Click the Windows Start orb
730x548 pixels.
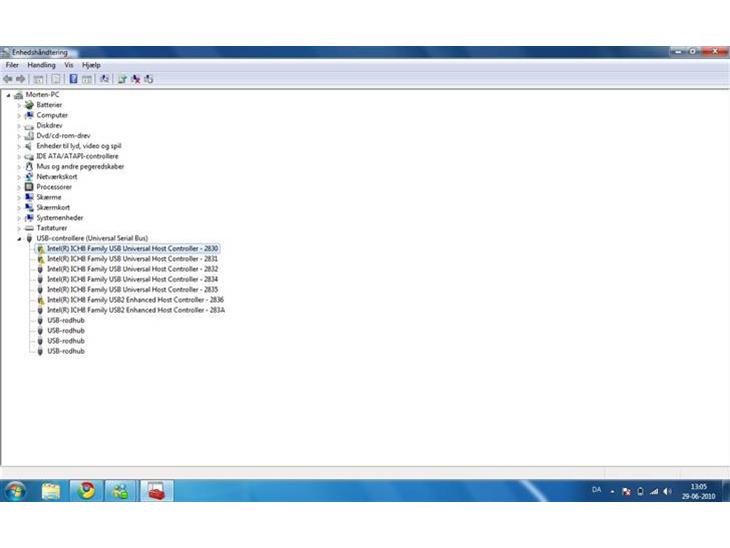click(15, 490)
